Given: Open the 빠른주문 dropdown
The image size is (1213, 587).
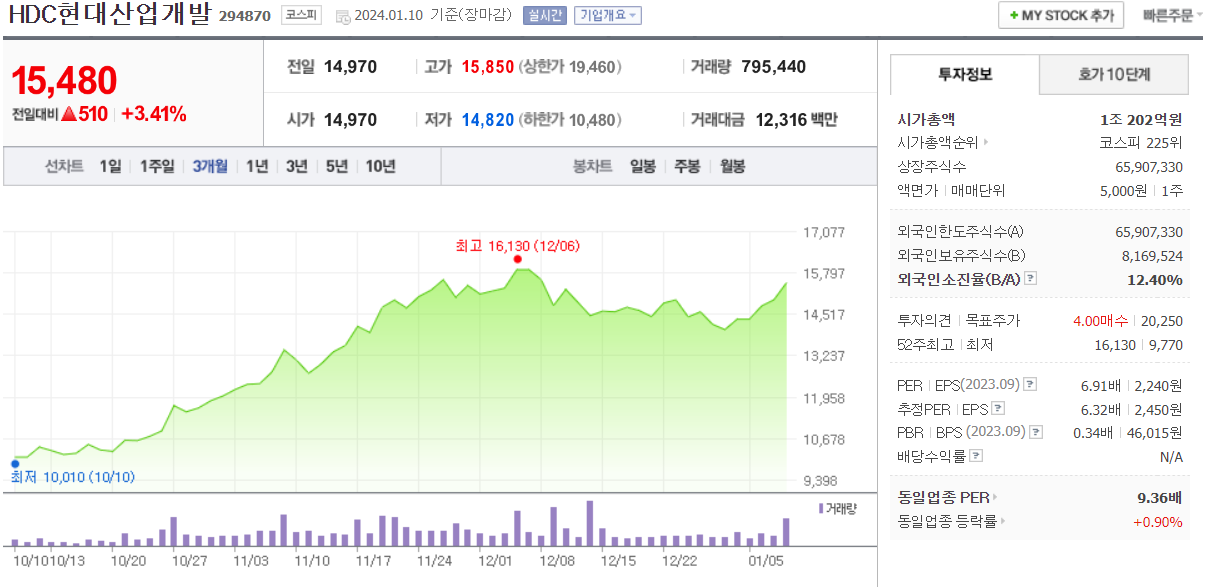Looking at the screenshot, I should pos(1173,16).
